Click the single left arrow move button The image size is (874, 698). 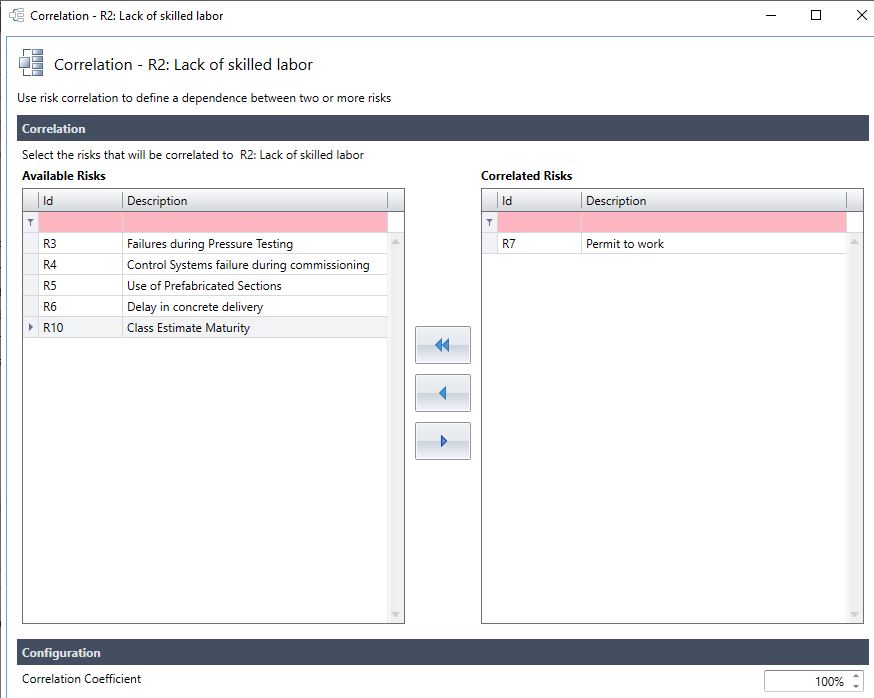[442, 393]
